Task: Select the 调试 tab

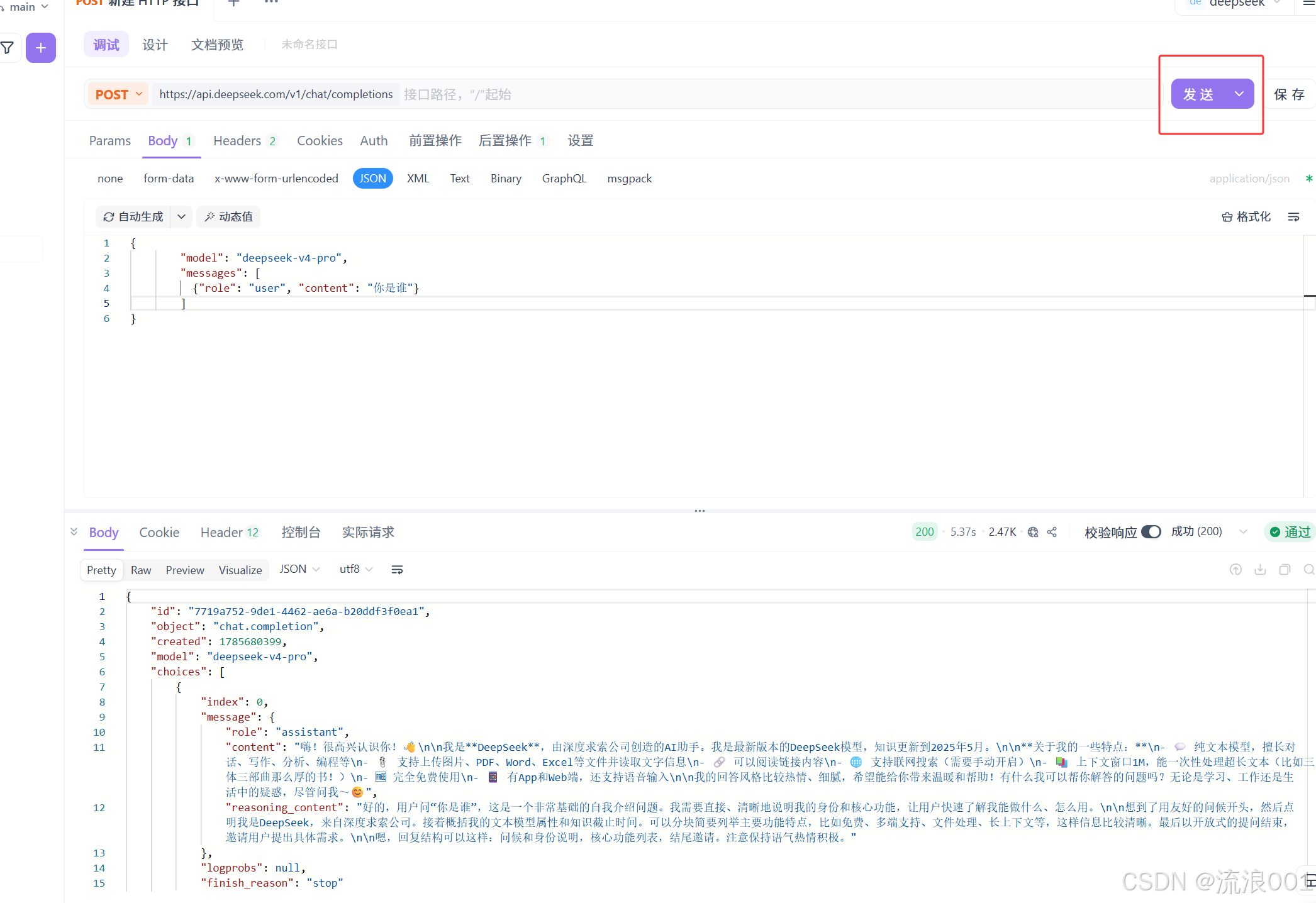Action: [106, 45]
